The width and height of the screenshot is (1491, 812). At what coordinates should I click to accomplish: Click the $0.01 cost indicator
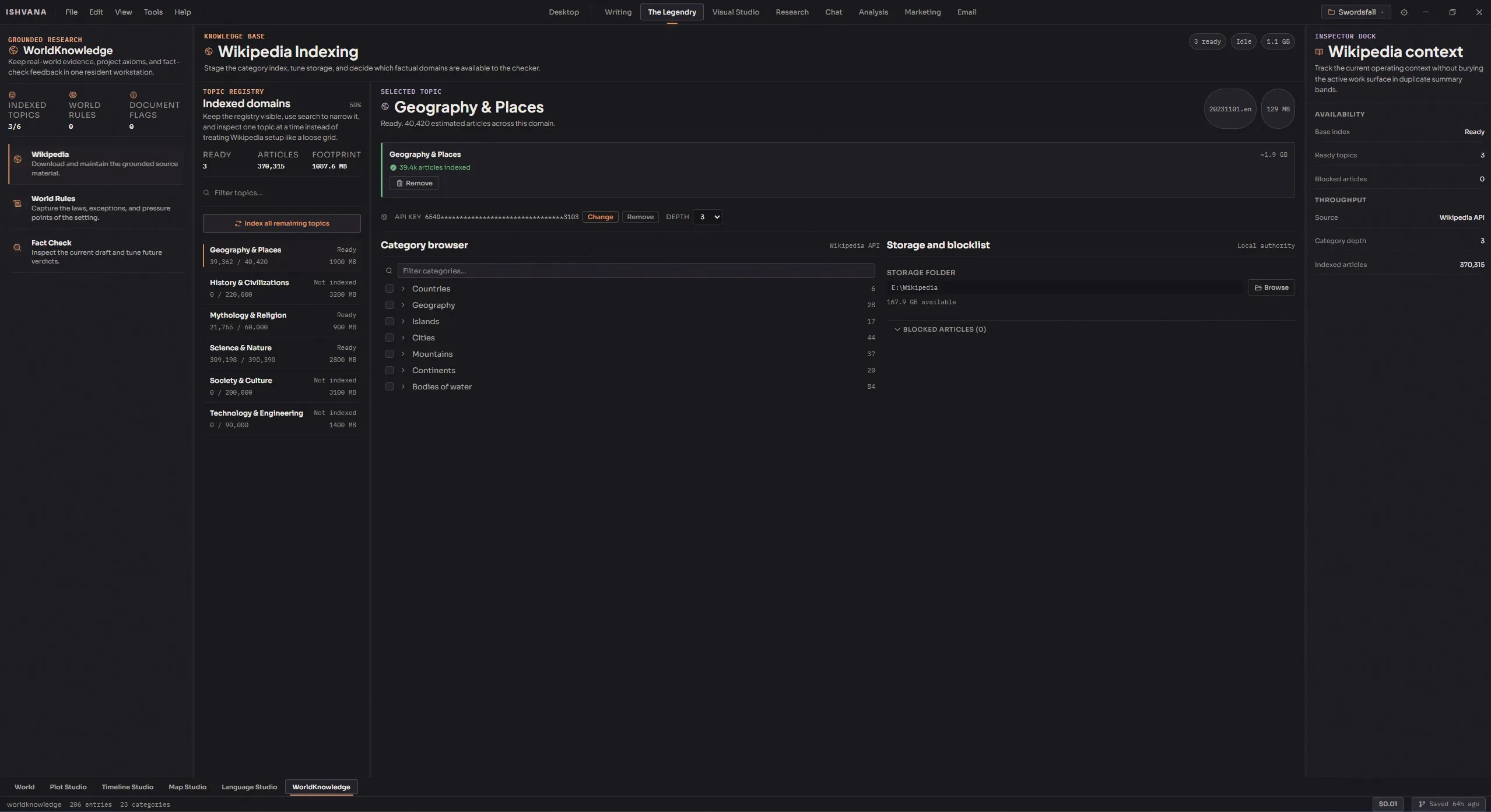click(1388, 804)
